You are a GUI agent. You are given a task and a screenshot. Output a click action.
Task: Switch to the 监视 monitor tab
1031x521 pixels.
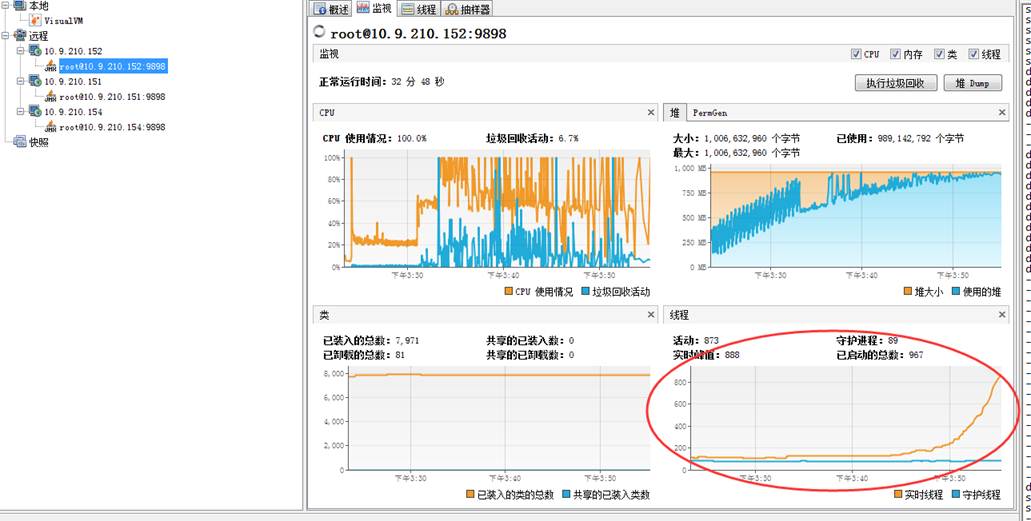(x=375, y=9)
